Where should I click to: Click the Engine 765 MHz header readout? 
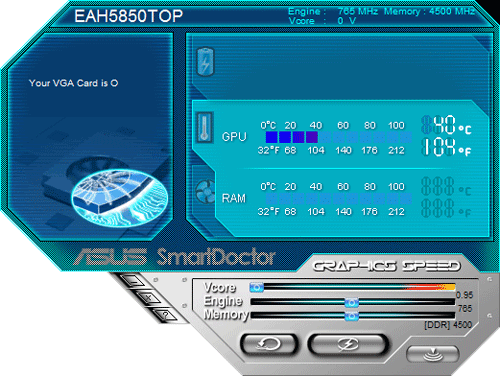(x=333, y=11)
